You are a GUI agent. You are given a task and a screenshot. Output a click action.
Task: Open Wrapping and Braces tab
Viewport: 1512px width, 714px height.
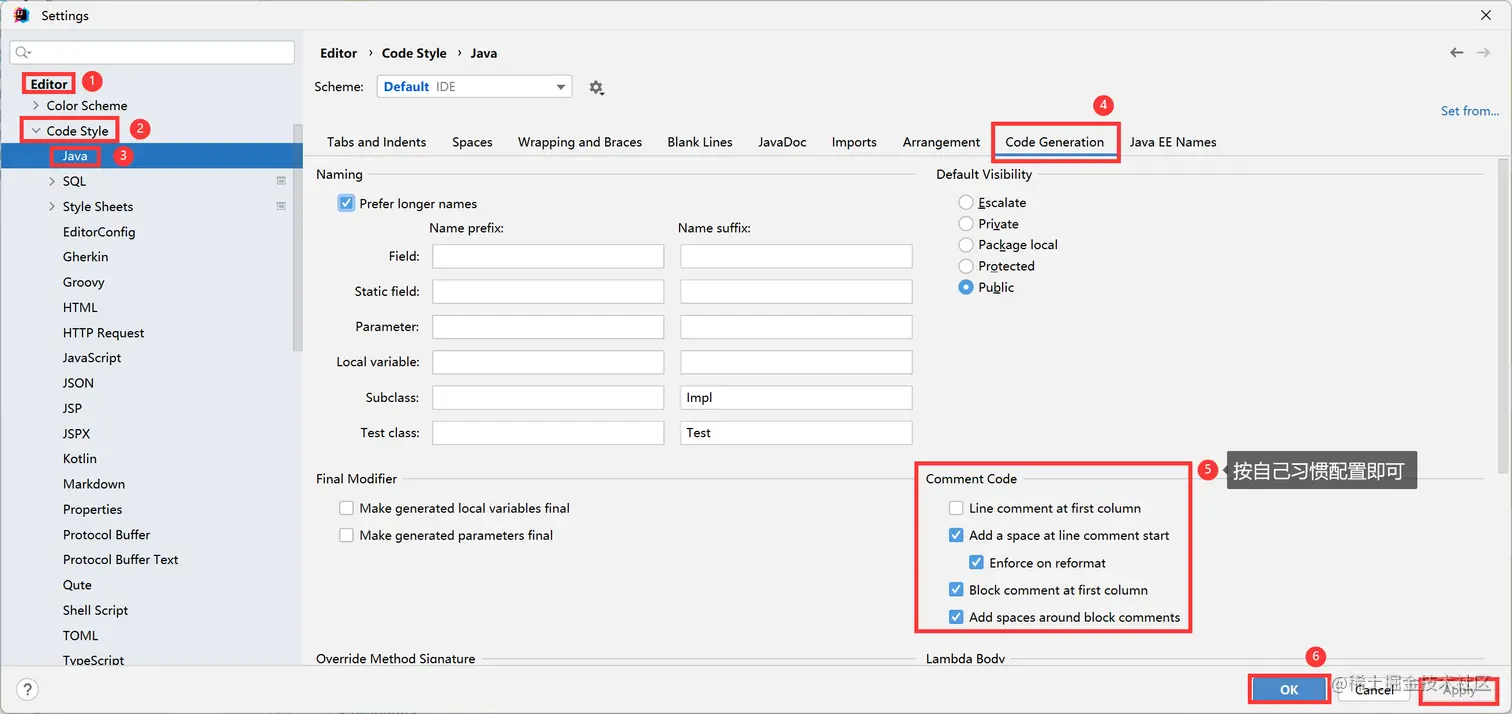(580, 142)
